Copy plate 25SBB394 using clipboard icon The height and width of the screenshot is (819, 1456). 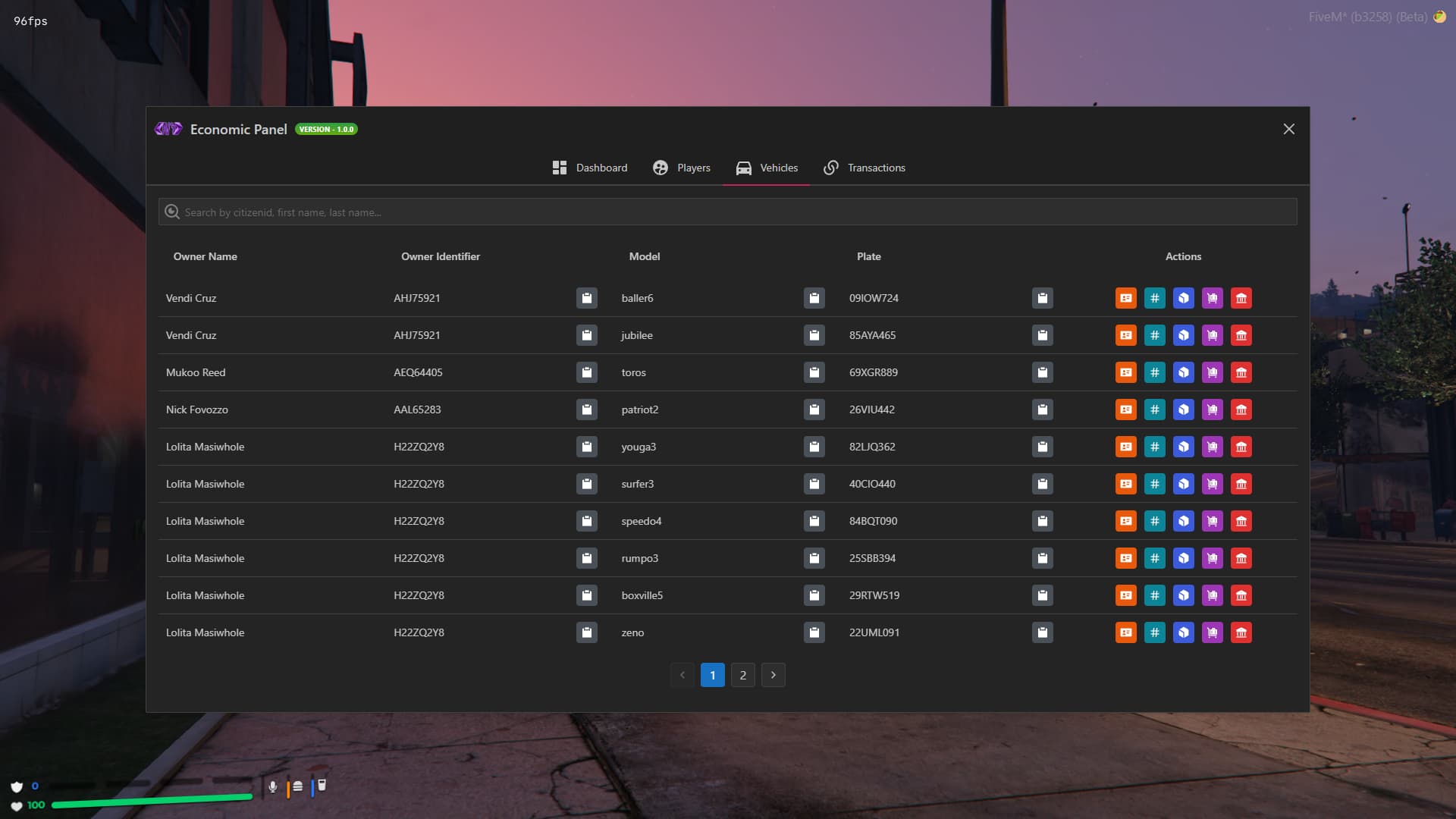pyautogui.click(x=1042, y=558)
